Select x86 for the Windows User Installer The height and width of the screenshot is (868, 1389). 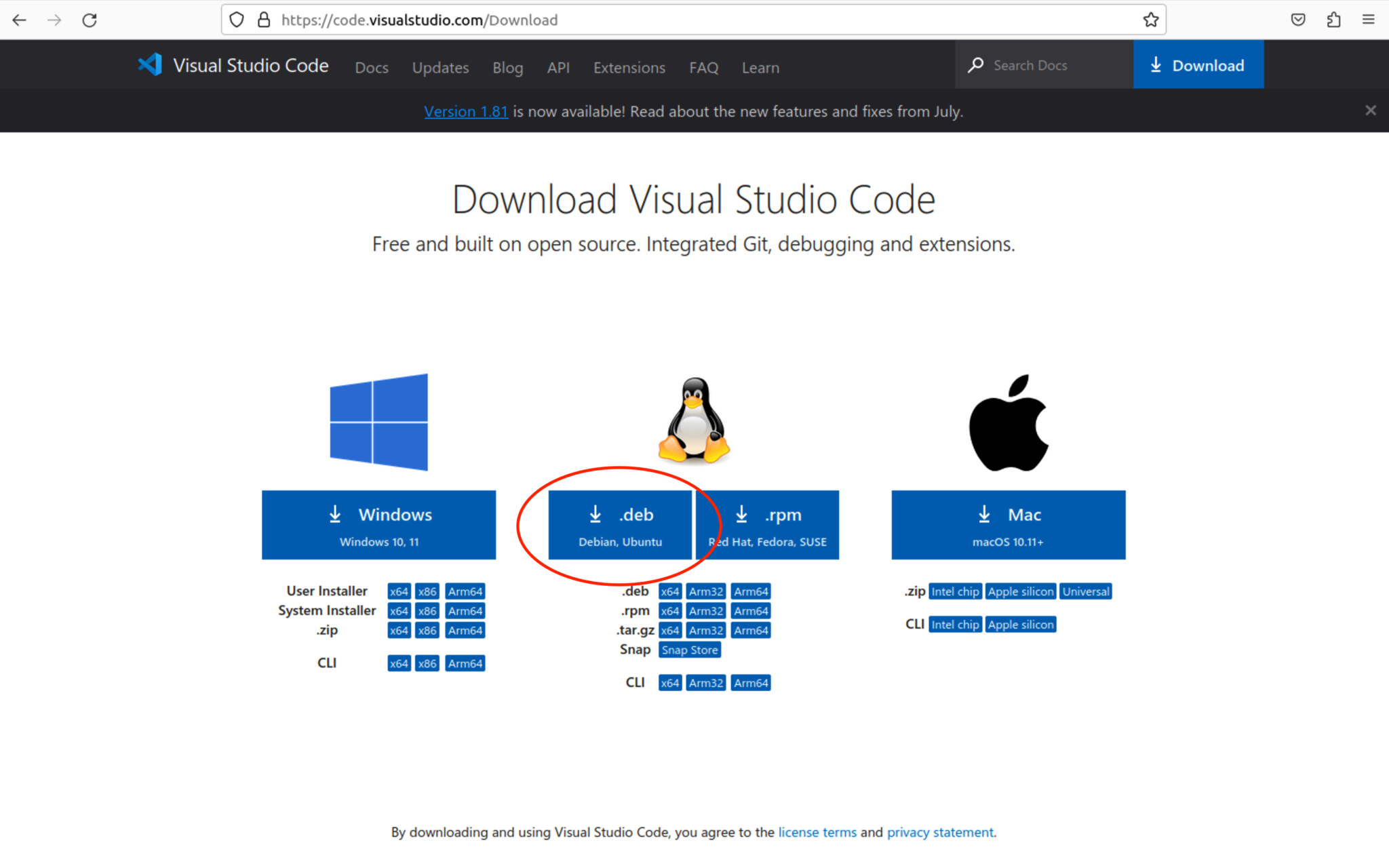click(x=427, y=591)
